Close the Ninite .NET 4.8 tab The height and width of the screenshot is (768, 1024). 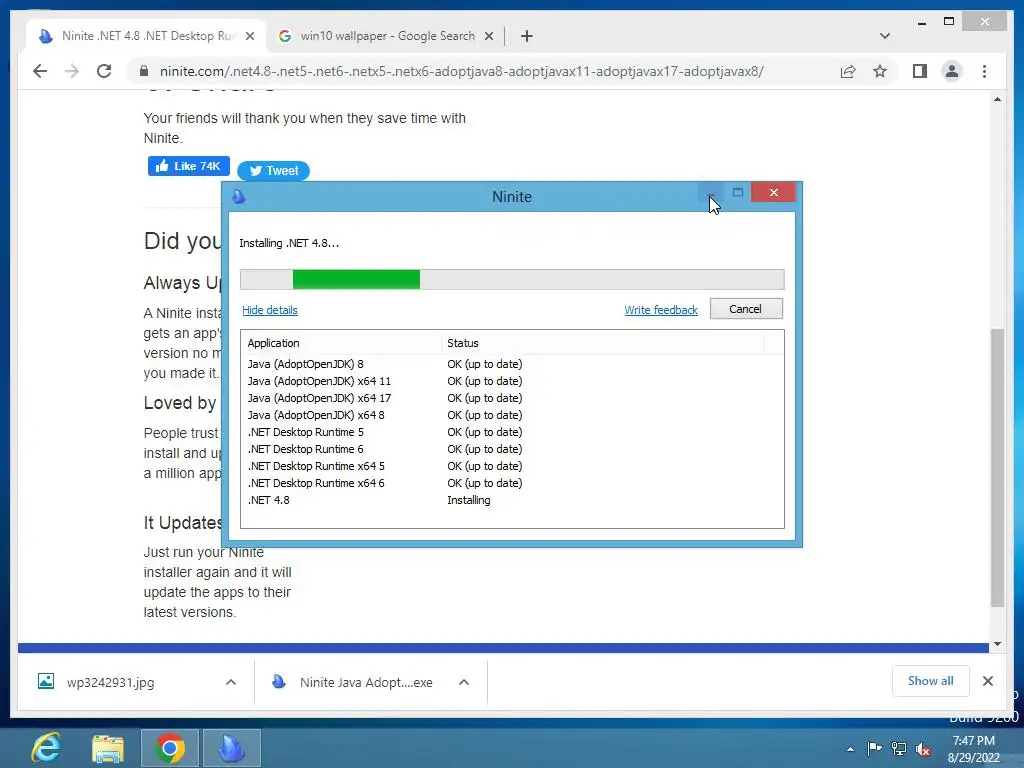coord(249,36)
